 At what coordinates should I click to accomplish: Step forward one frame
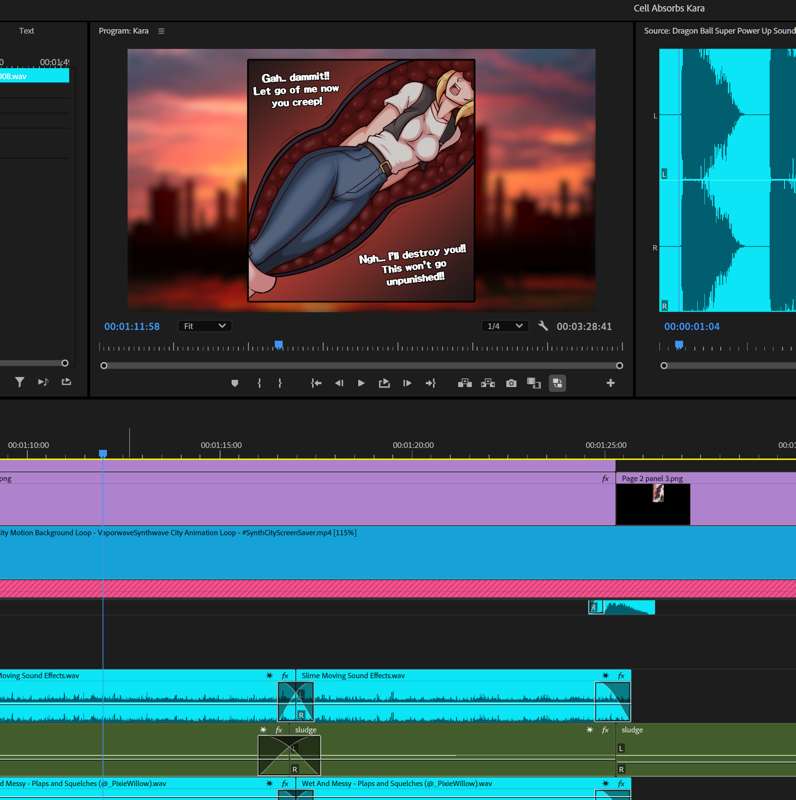(407, 383)
